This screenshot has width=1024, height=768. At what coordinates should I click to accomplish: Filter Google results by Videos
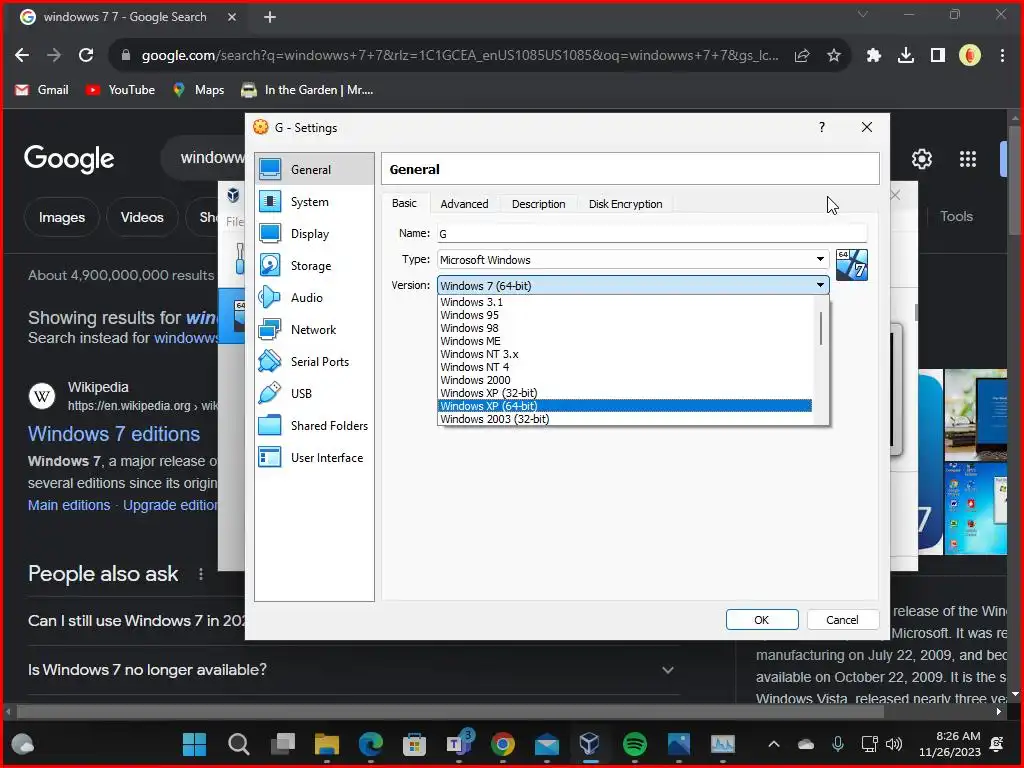tap(142, 217)
